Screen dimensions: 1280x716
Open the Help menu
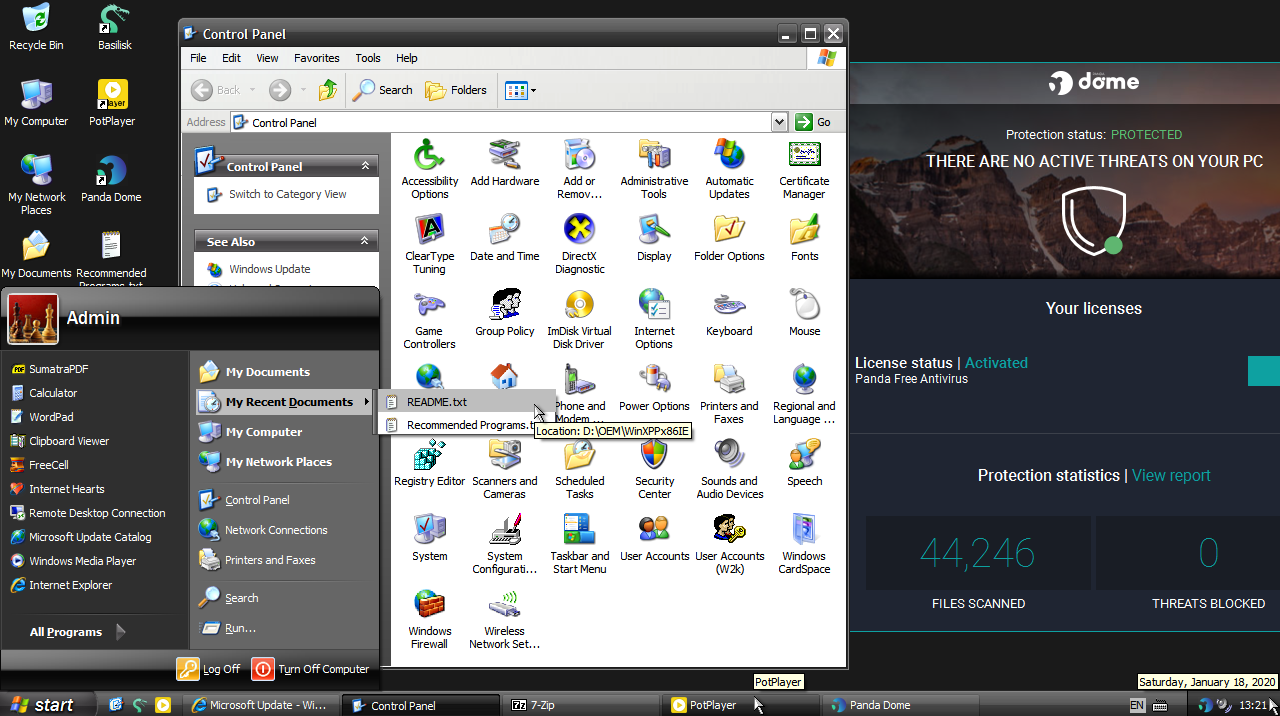(406, 58)
